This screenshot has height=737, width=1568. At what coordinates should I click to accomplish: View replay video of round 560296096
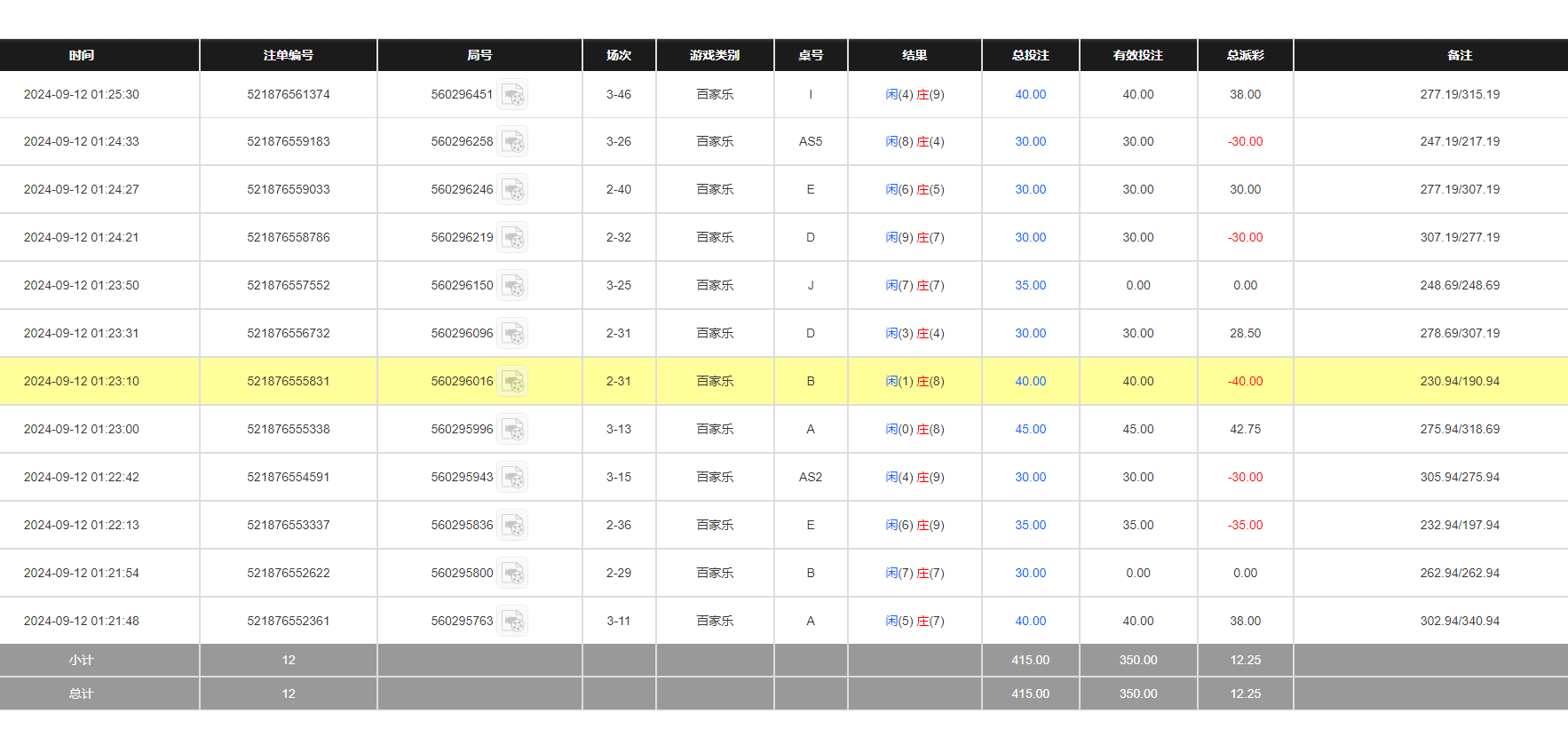(x=512, y=334)
